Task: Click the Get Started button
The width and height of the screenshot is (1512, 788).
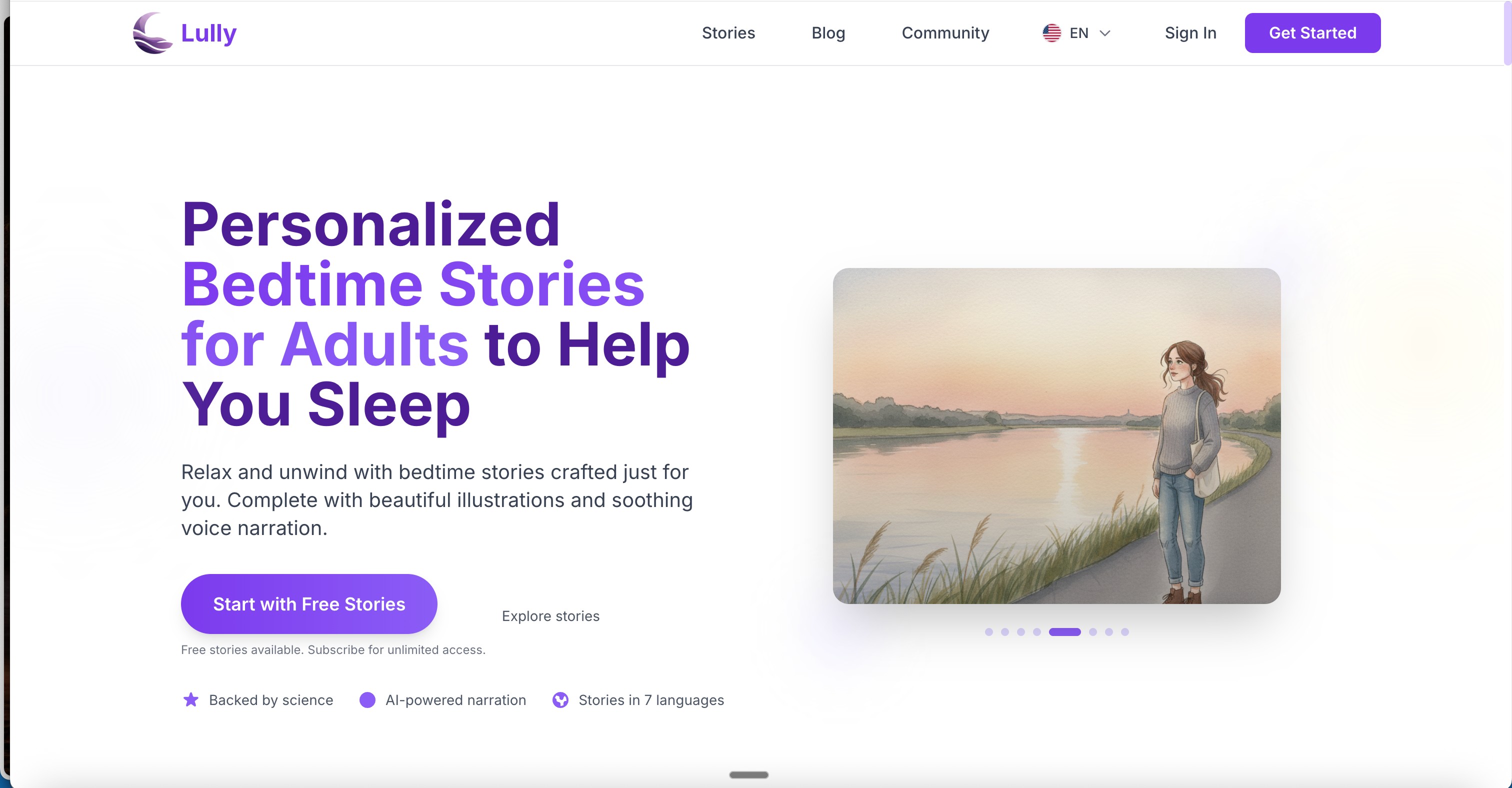Action: 1312,33
